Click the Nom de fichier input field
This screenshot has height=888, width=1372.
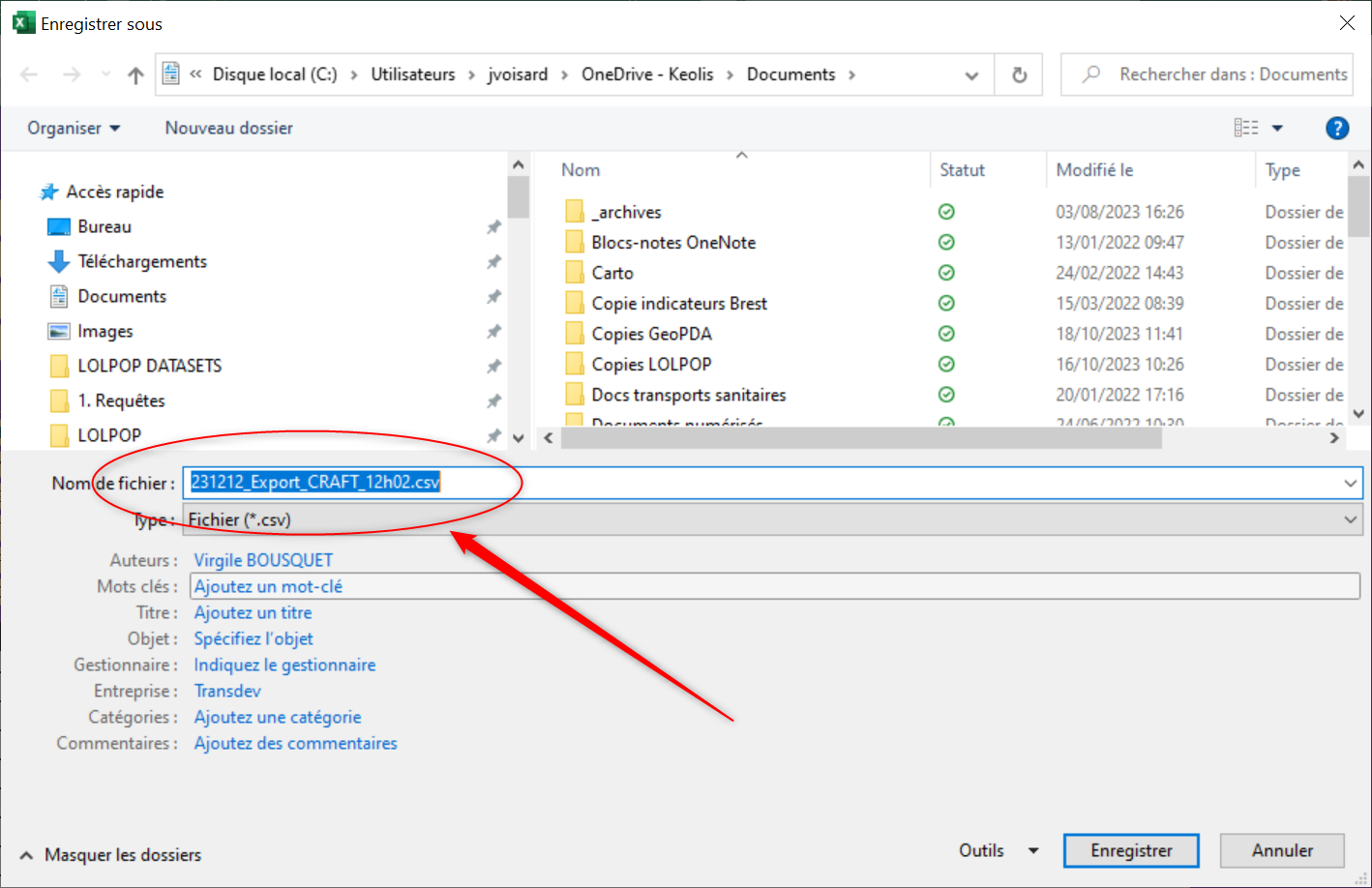tap(774, 483)
